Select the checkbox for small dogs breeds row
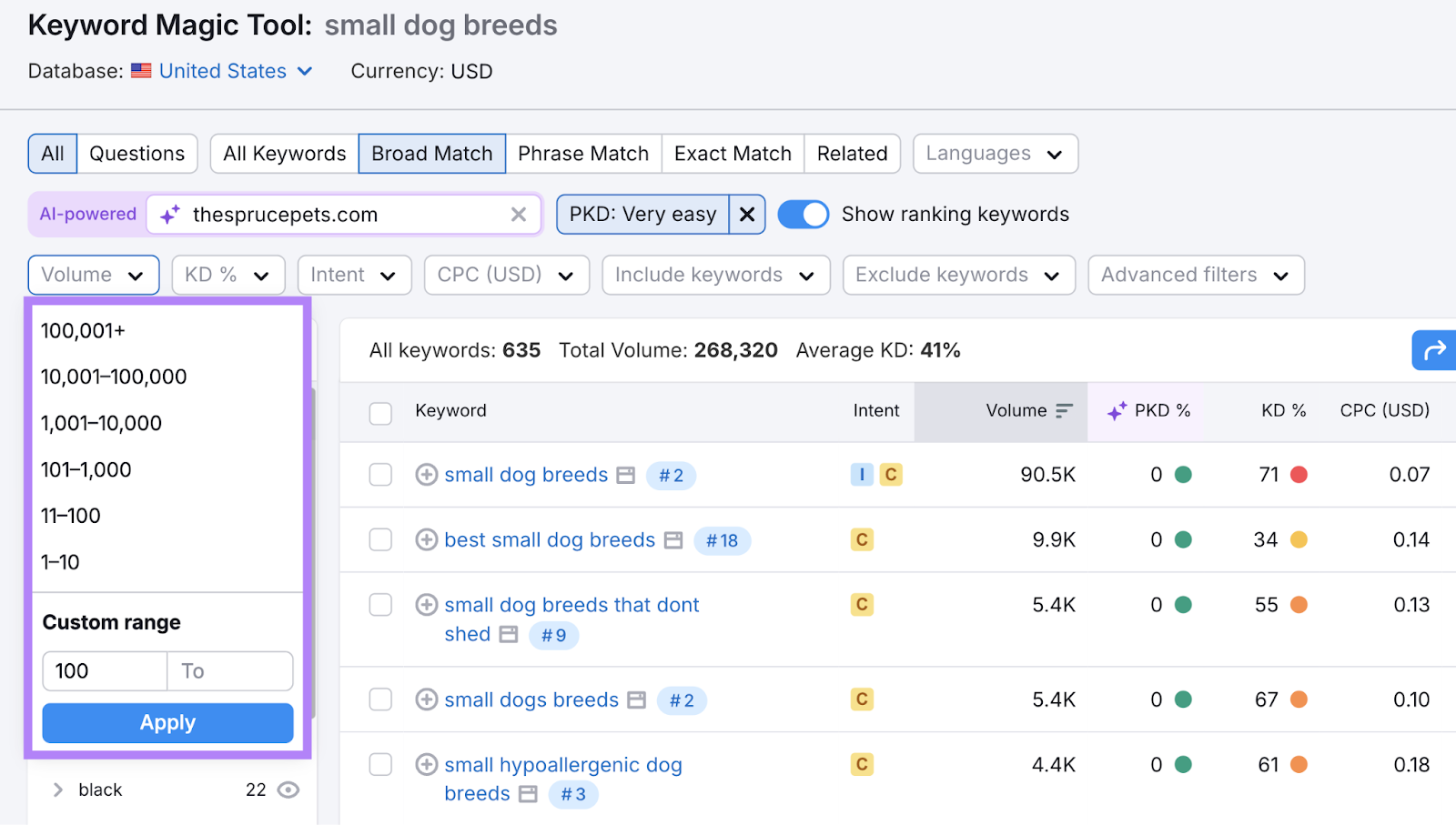The width and height of the screenshot is (1456, 825). tap(379, 699)
